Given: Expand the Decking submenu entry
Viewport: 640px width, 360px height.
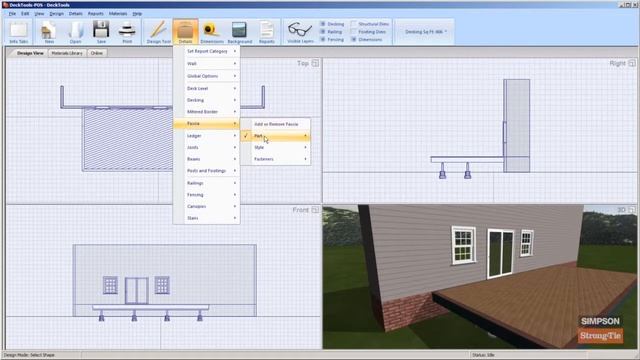Looking at the screenshot, I should pos(207,100).
